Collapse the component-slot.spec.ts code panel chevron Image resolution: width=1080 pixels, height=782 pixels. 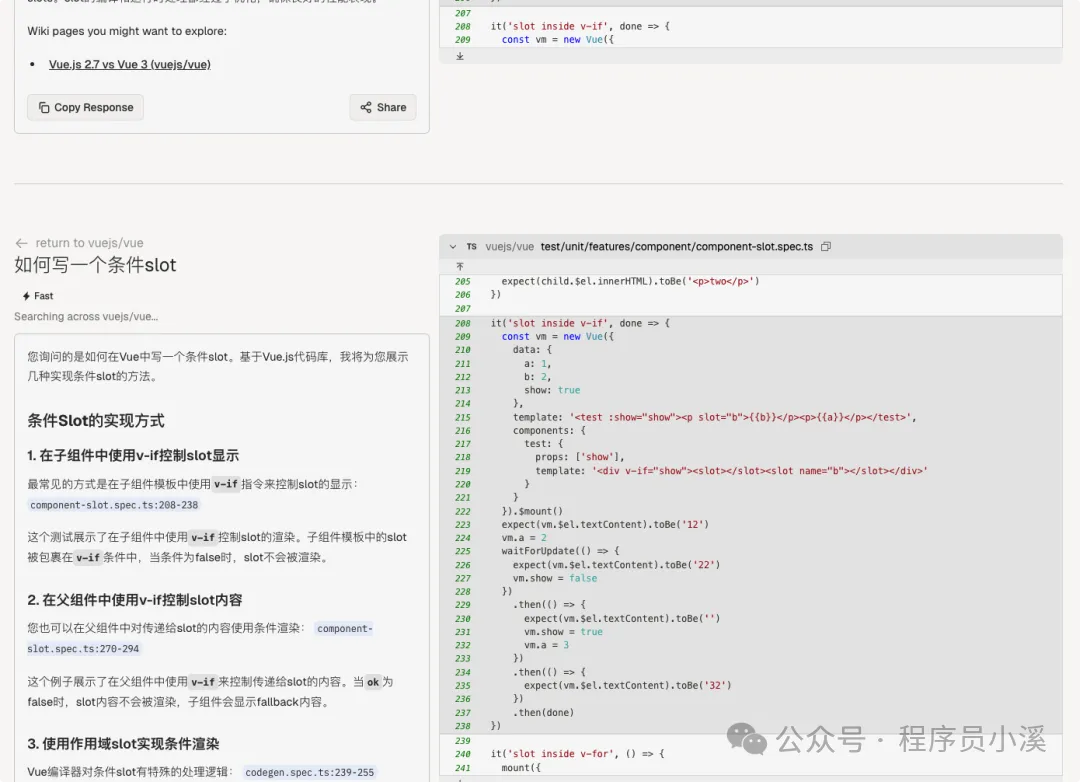[x=453, y=247]
